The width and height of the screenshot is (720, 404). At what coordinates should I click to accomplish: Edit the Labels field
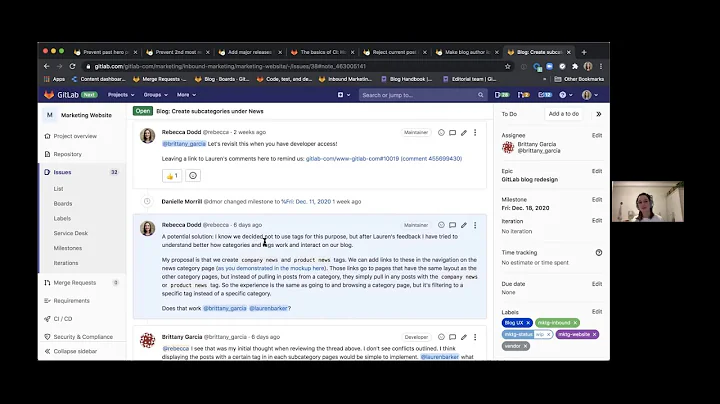click(596, 312)
